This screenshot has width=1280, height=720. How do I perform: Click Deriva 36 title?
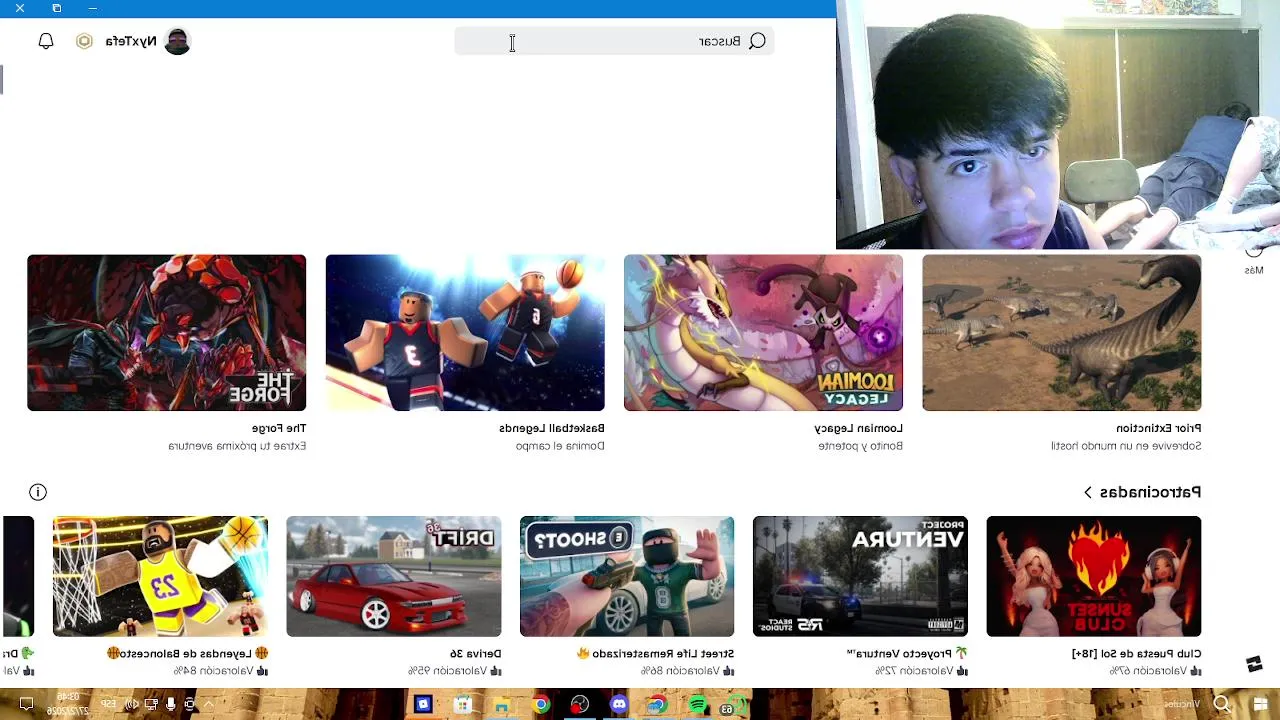pyautogui.click(x=475, y=653)
